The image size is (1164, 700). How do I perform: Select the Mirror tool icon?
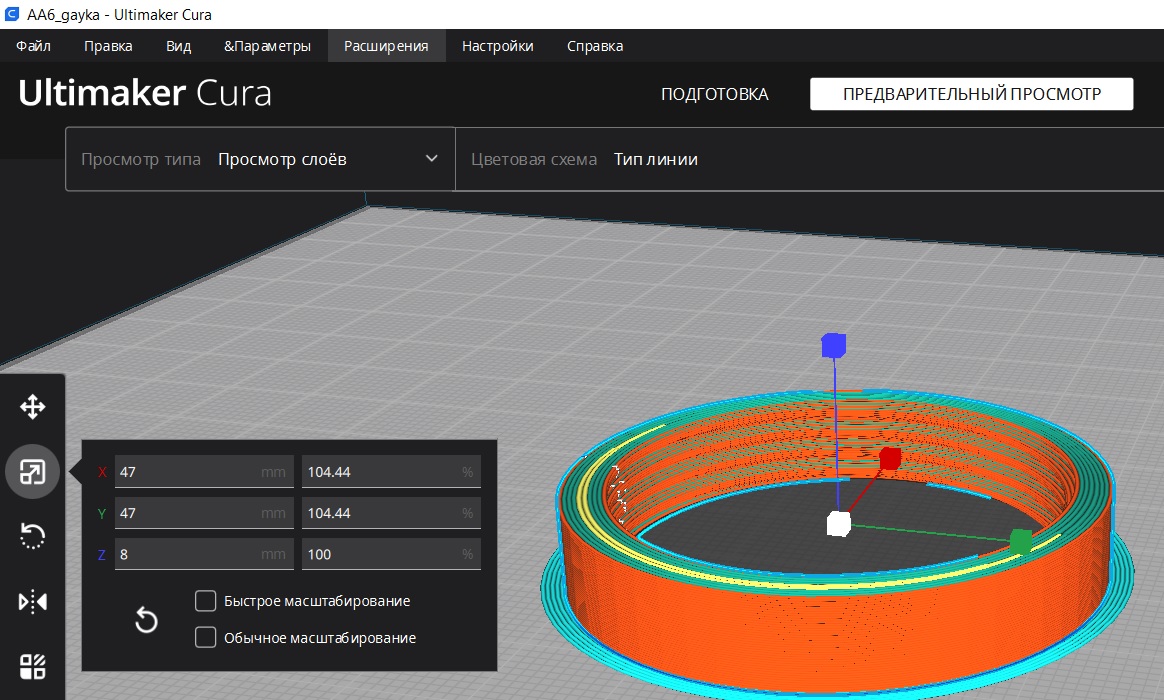click(x=33, y=601)
